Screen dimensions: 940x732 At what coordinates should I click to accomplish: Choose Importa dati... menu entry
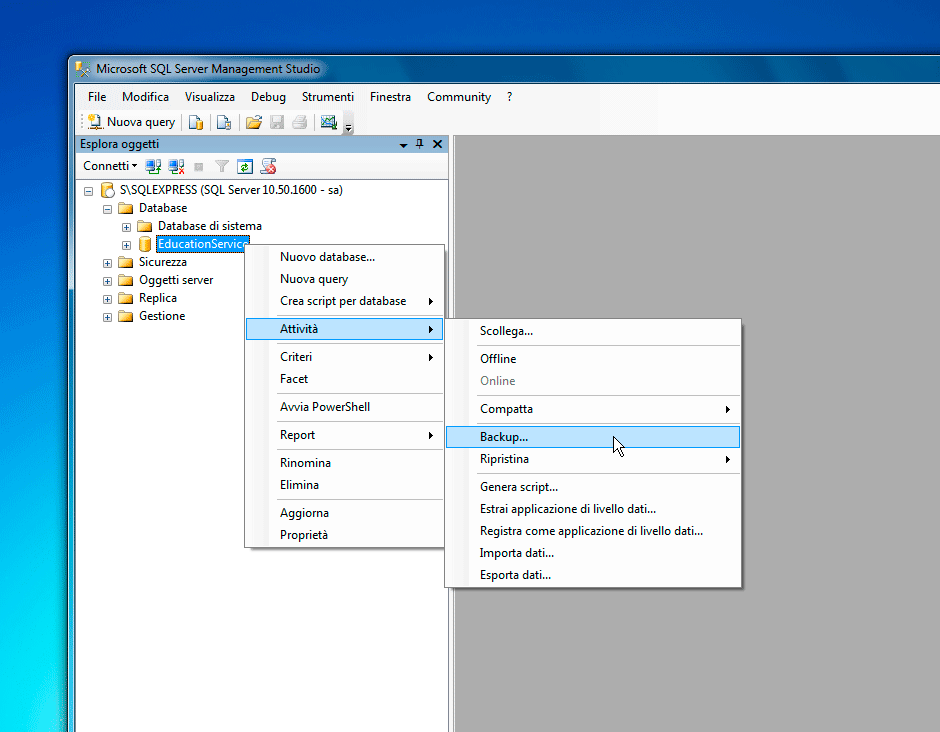[593, 553]
